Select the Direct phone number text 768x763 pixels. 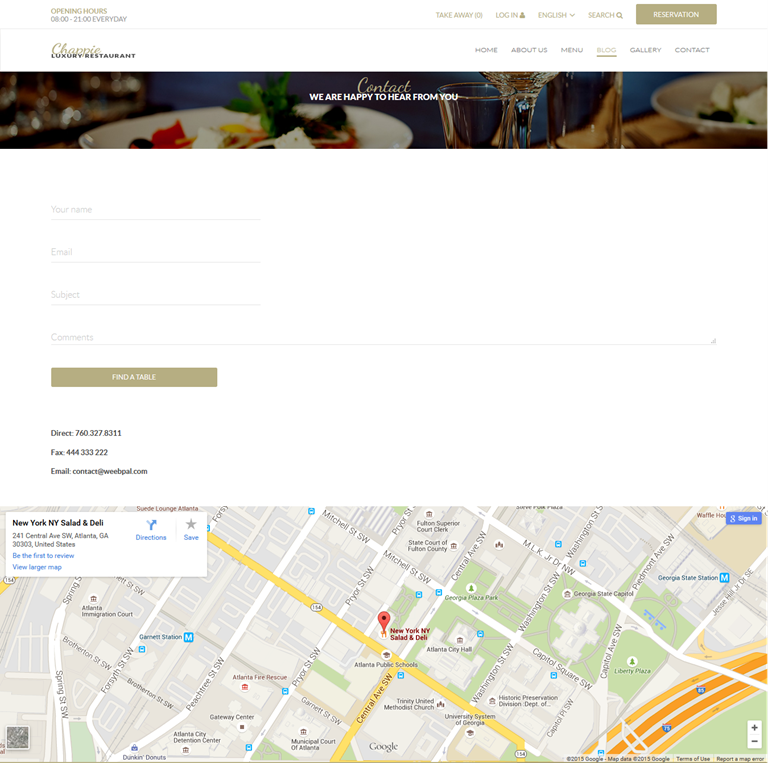[86, 433]
